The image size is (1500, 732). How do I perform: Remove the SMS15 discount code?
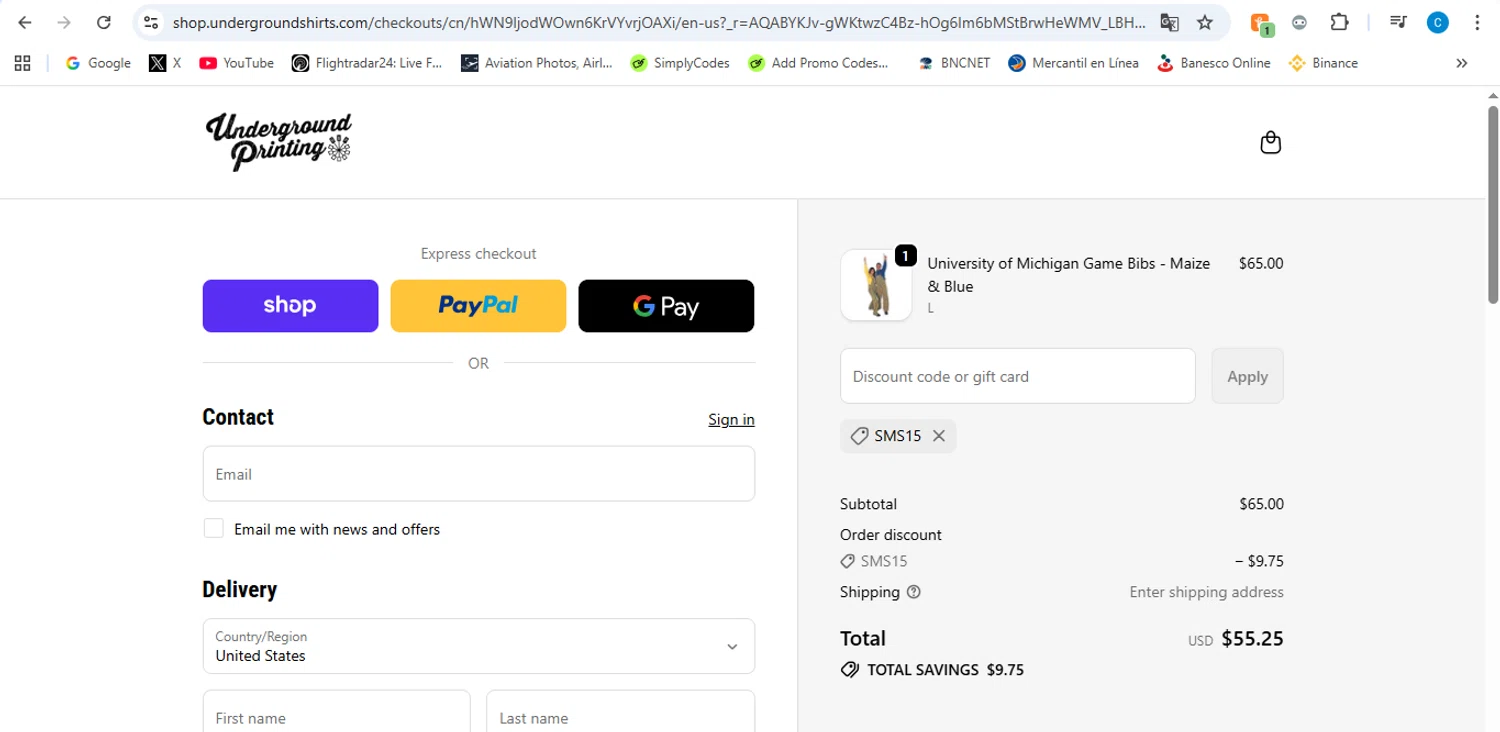938,436
